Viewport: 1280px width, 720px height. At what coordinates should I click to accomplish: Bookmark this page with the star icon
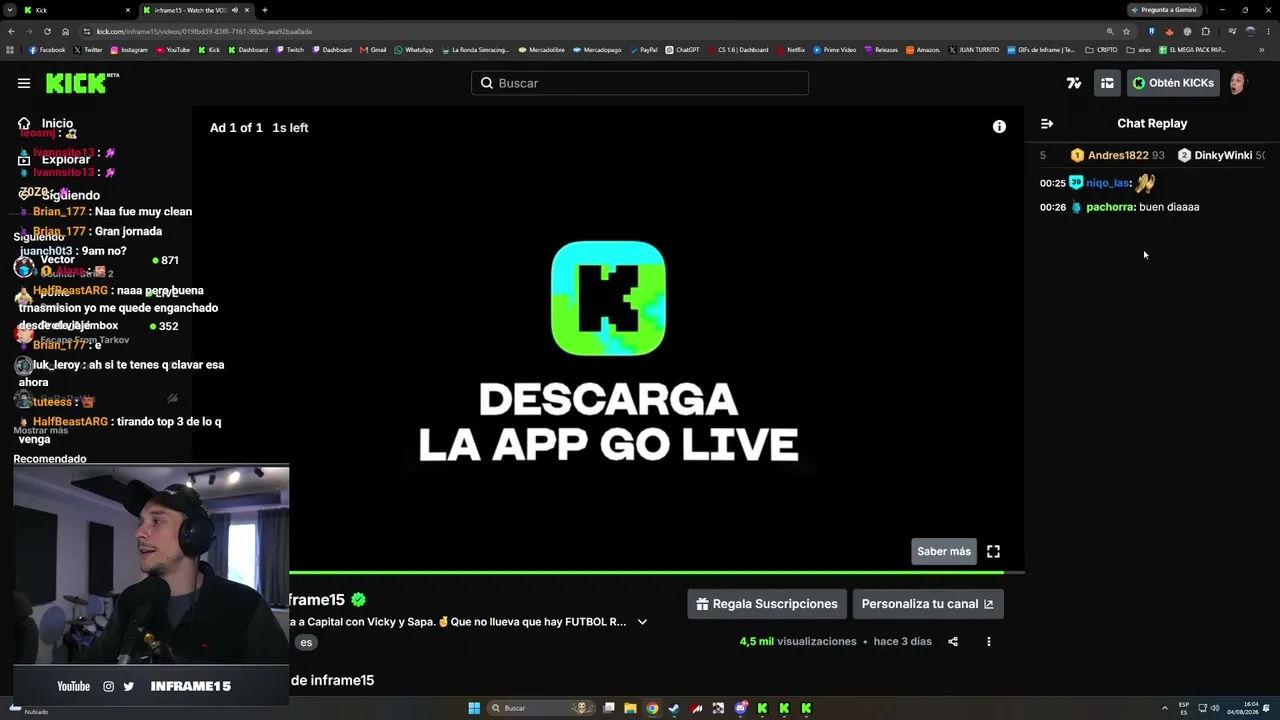click(x=1126, y=31)
